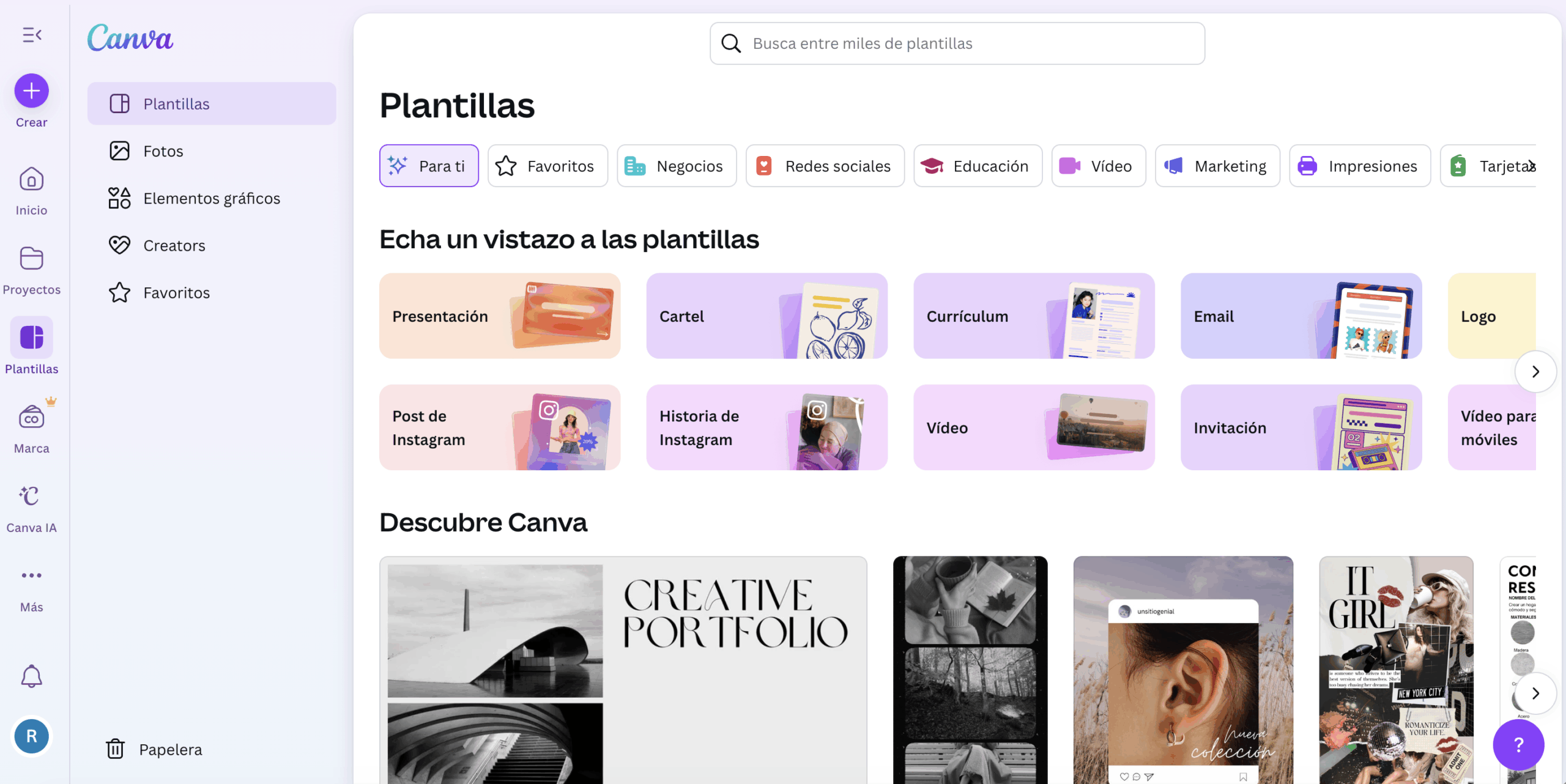Image resolution: width=1566 pixels, height=784 pixels.
Task: Advance Descubre Canva carousel with arrow
Action: point(1535,693)
